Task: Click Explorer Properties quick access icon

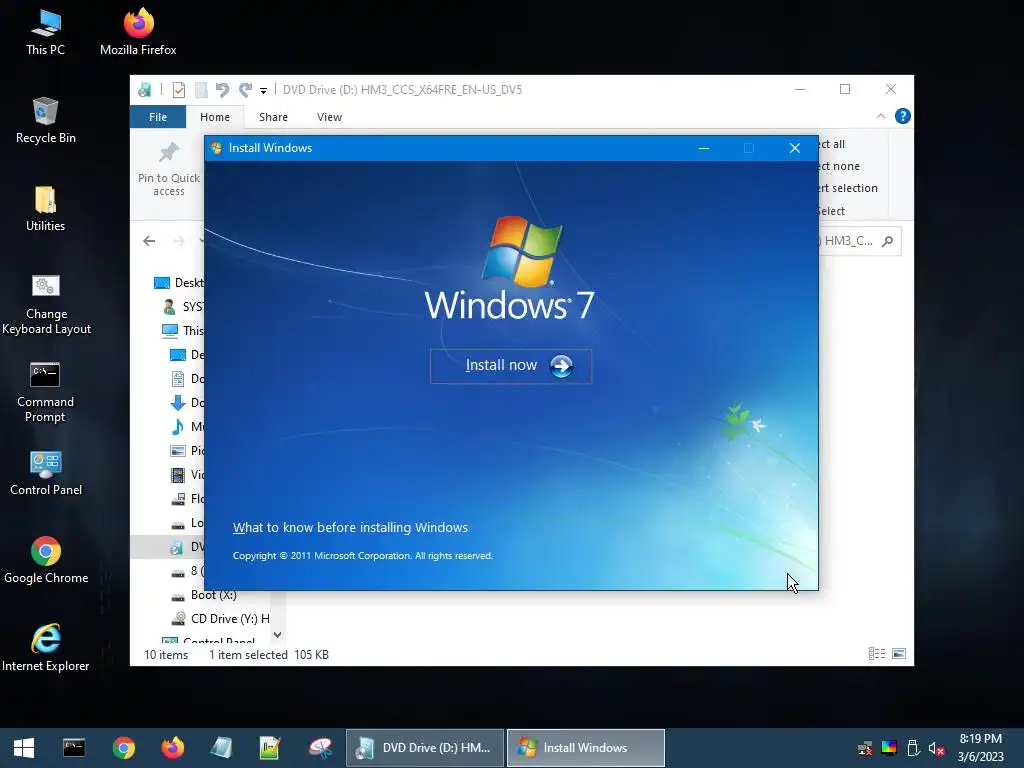Action: tap(178, 90)
